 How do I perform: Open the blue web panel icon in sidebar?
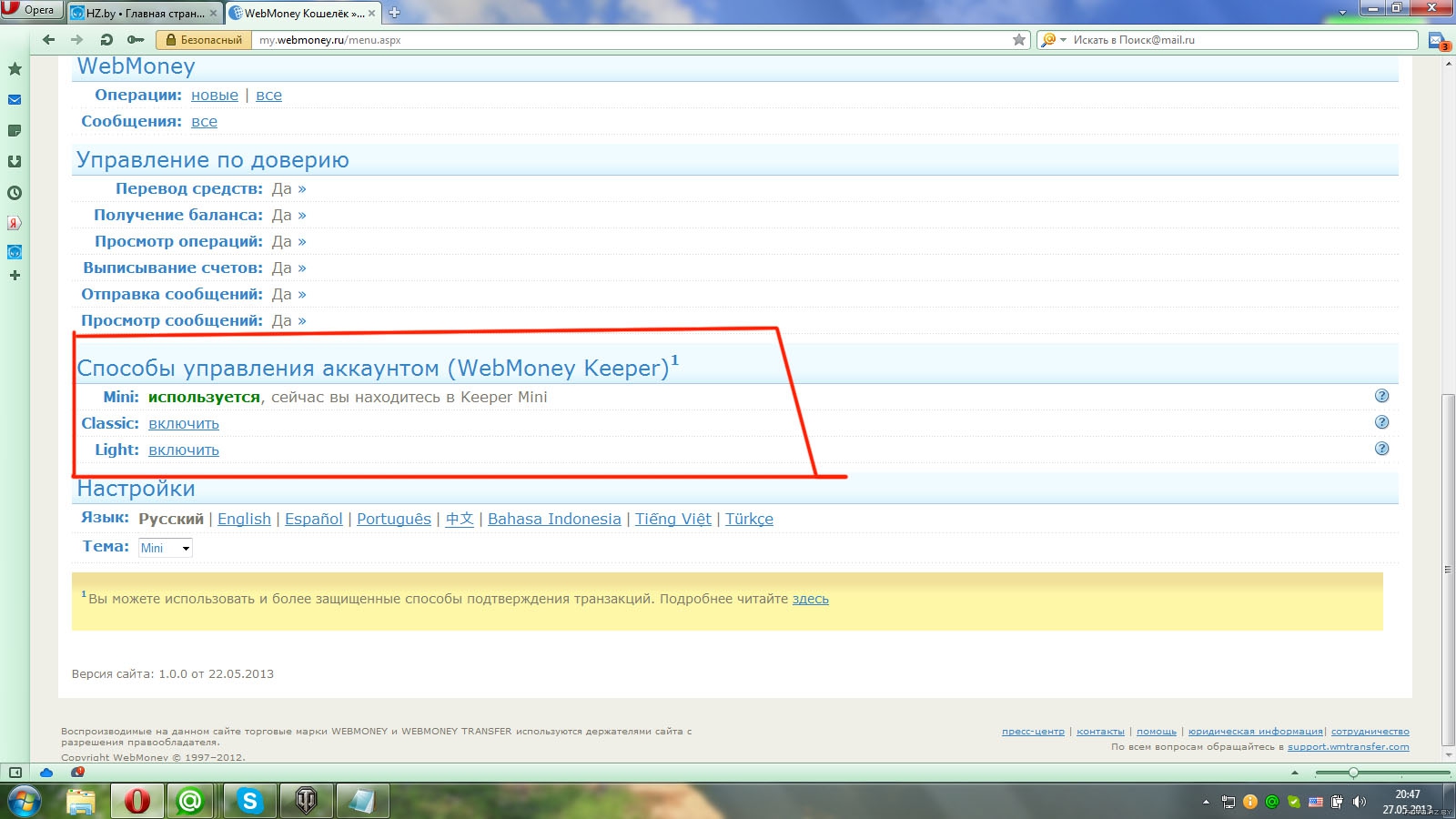coord(15,252)
